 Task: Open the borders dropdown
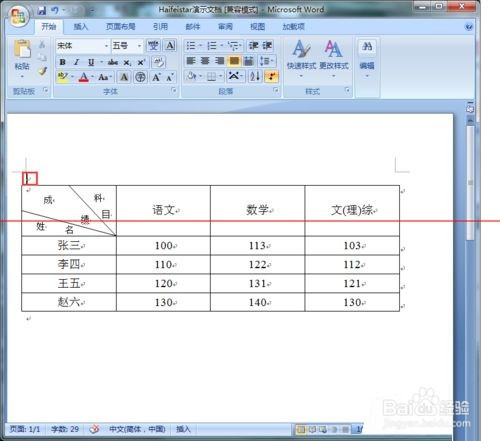pyautogui.click(x=221, y=76)
